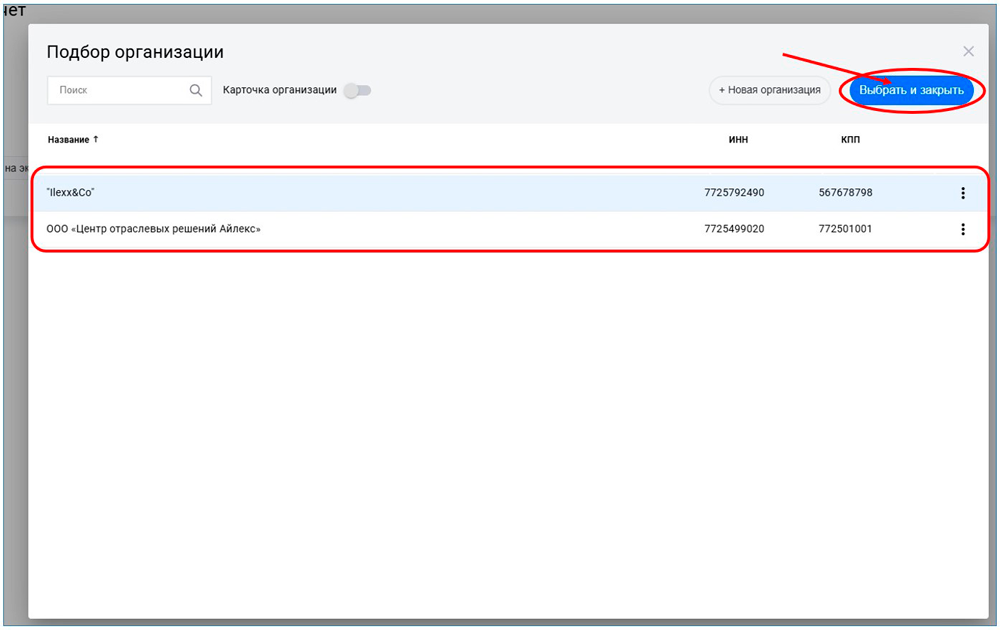
Task: Click the КПП value 772501001
Action: tap(845, 229)
